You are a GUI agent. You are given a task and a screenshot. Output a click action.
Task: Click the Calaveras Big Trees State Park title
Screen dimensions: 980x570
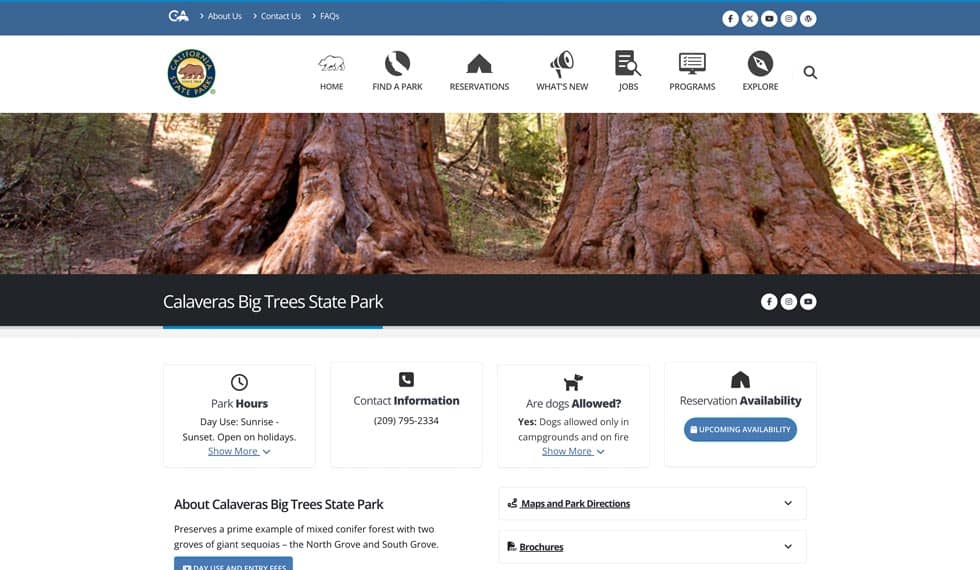click(273, 302)
